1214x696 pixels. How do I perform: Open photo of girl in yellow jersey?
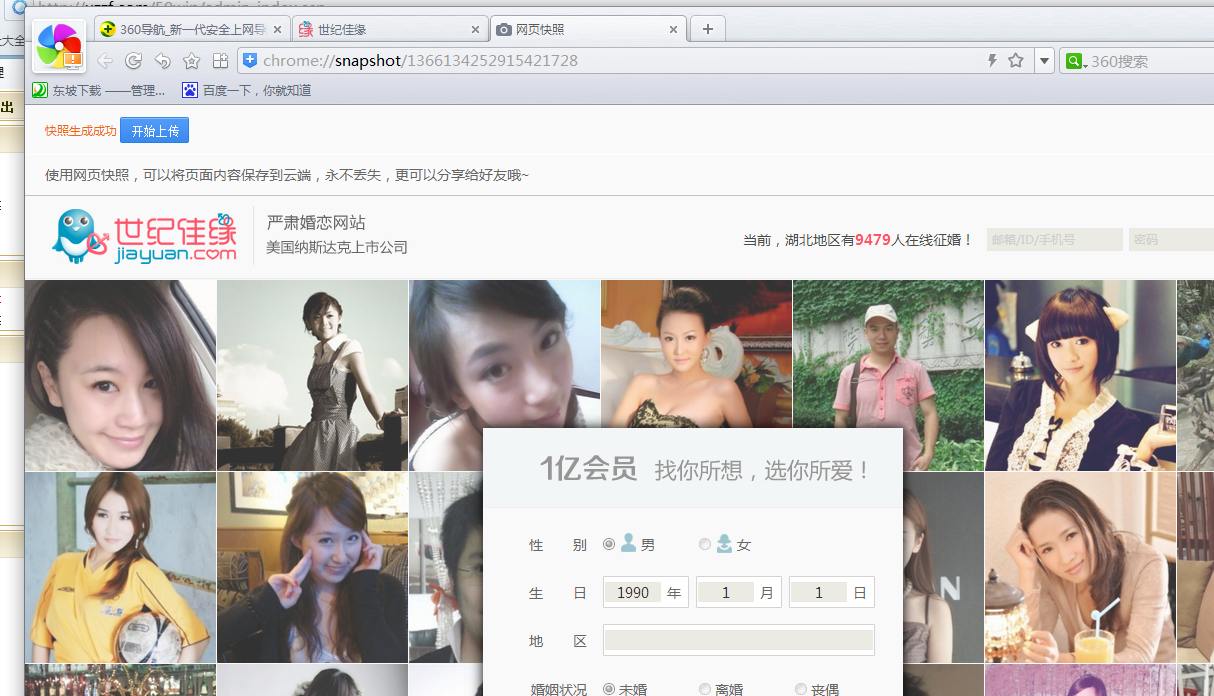[x=120, y=567]
